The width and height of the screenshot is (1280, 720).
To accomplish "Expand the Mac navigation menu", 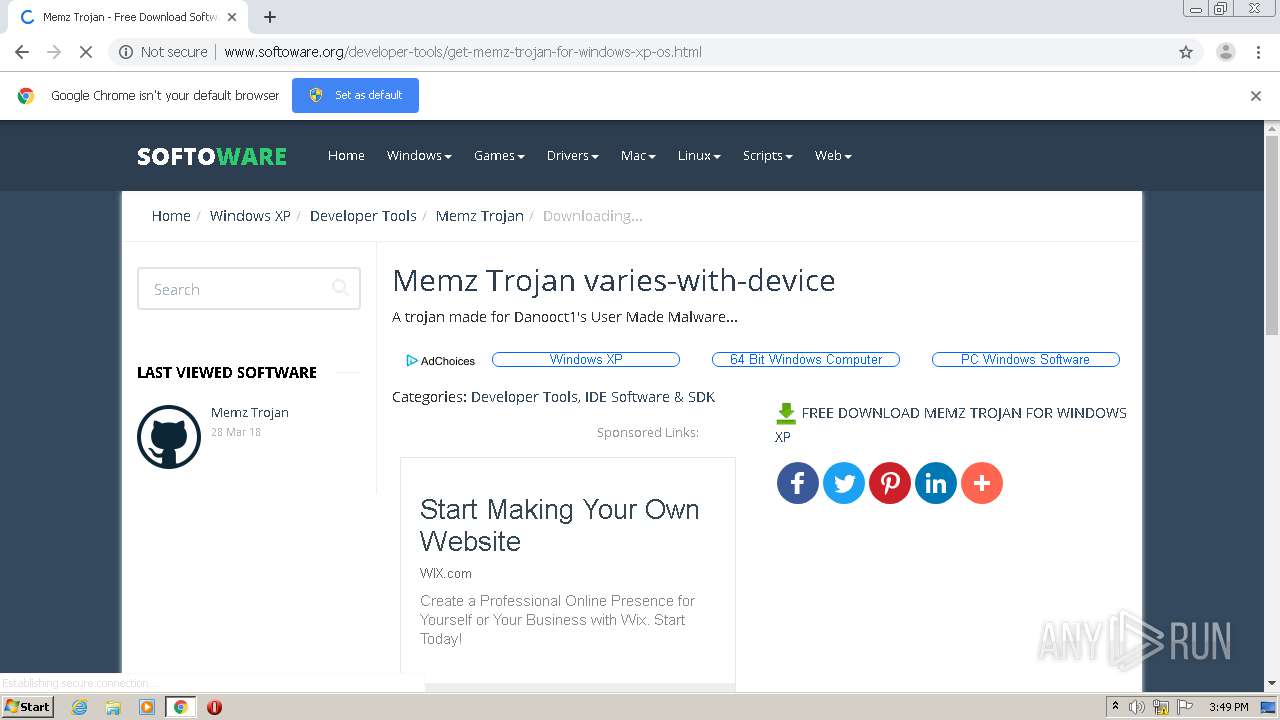I will click(x=638, y=155).
